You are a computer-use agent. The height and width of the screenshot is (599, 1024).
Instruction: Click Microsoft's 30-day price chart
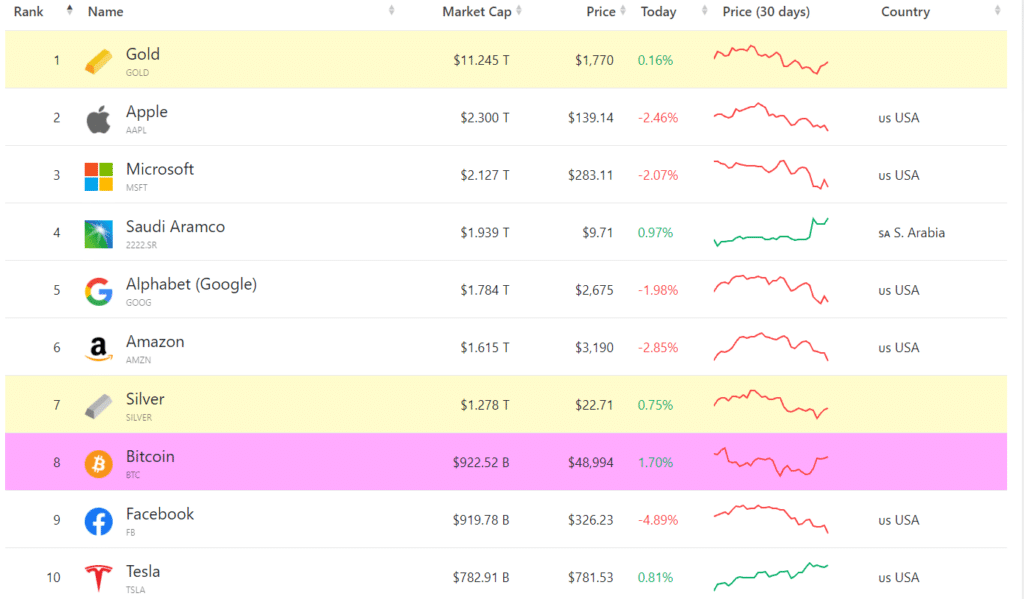771,174
